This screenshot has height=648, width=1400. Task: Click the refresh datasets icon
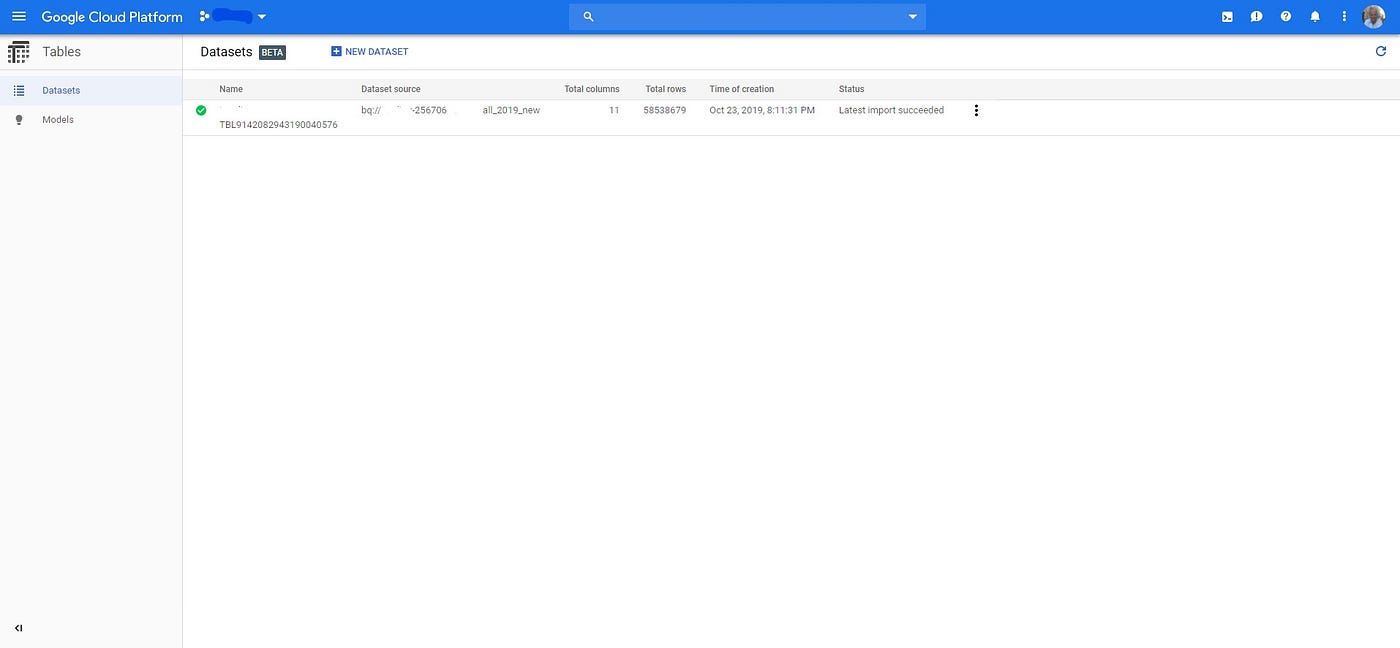(1381, 51)
